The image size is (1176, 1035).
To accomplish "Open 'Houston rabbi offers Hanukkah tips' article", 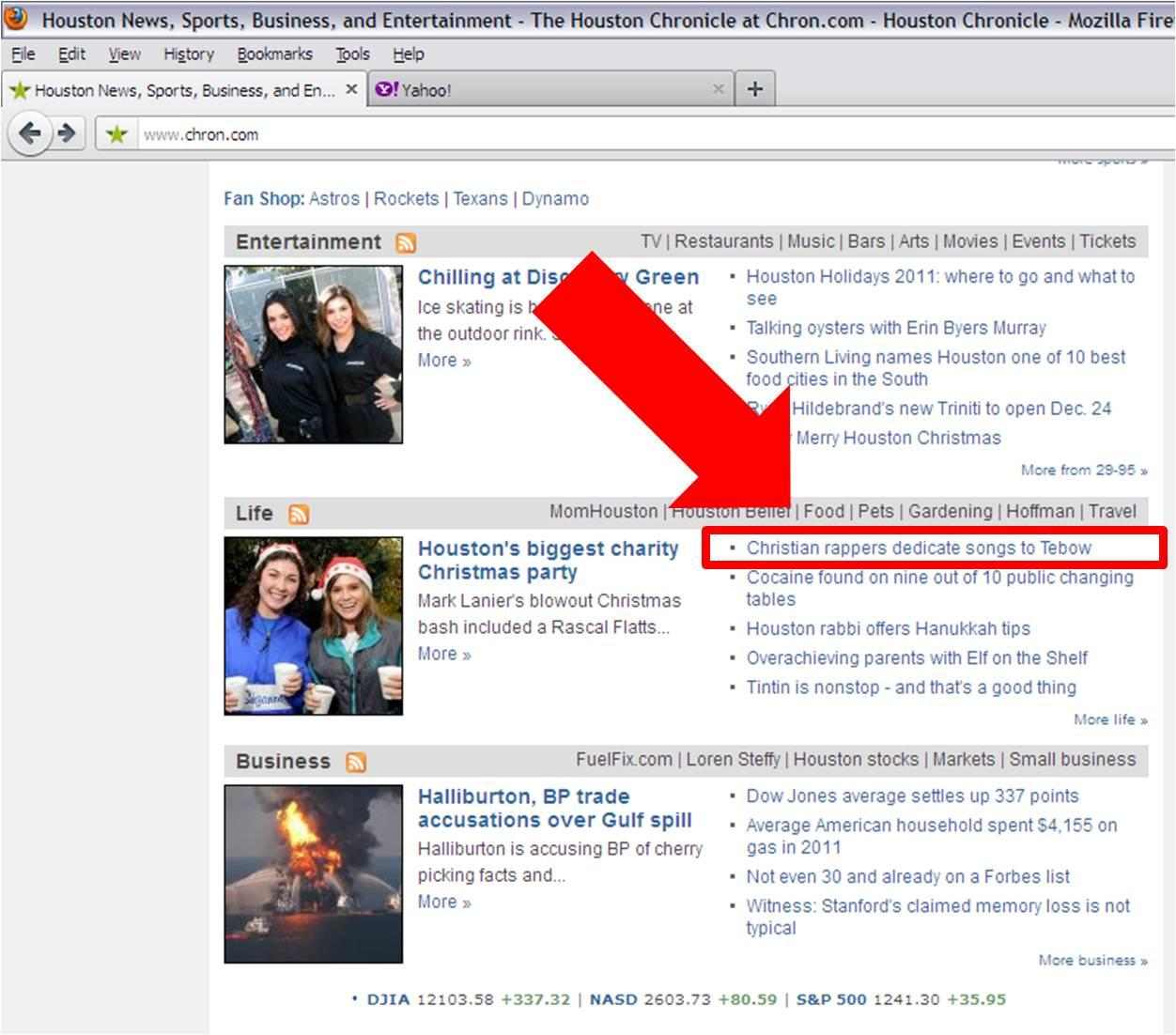I will coord(888,629).
